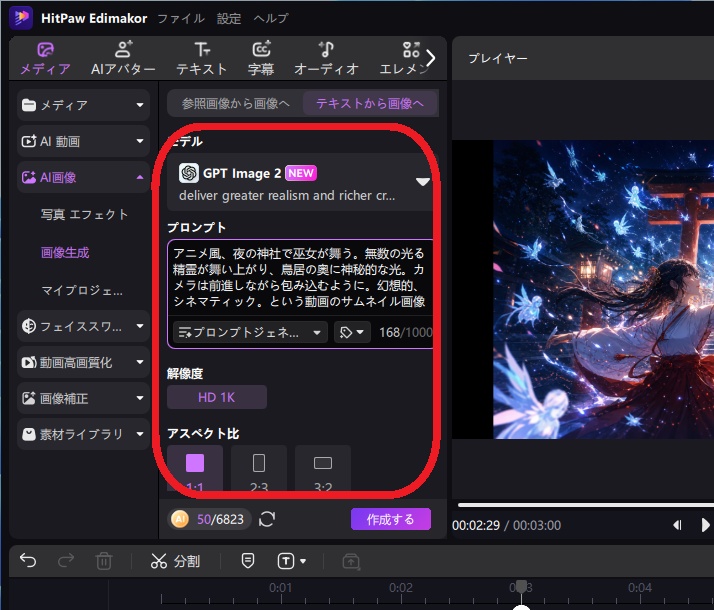
Task: Click the generated shrine maiden preview image
Action: click(x=603, y=290)
